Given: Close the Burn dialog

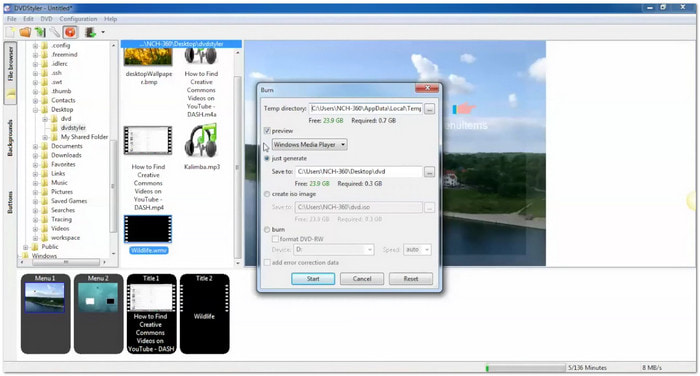Looking at the screenshot, I should point(427,88).
